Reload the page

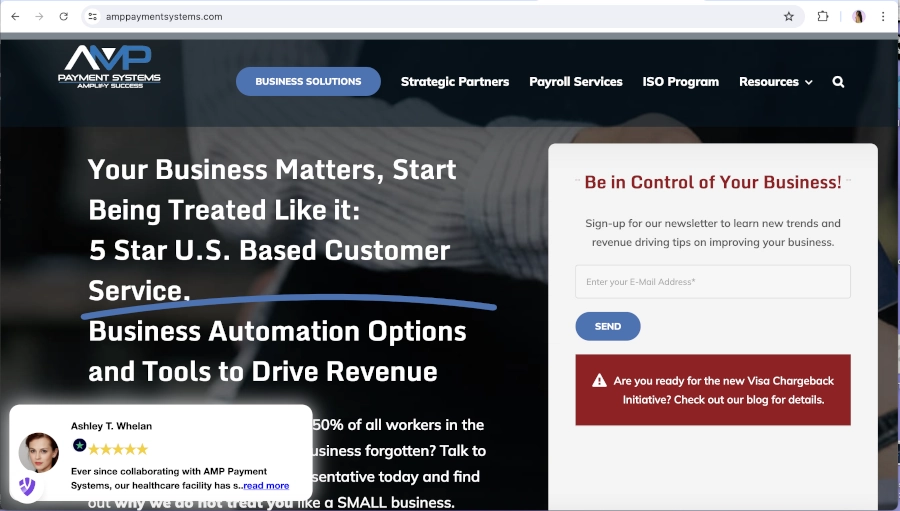64,17
